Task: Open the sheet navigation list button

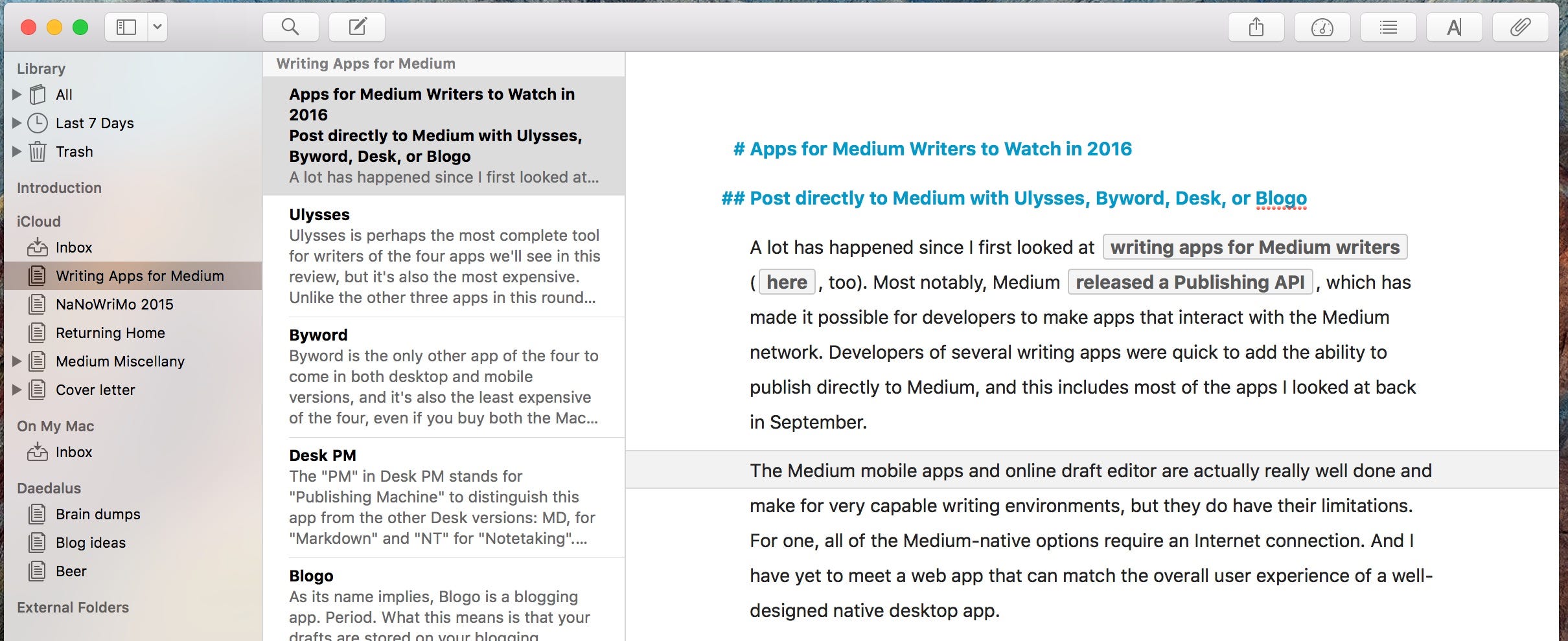Action: pos(1388,27)
